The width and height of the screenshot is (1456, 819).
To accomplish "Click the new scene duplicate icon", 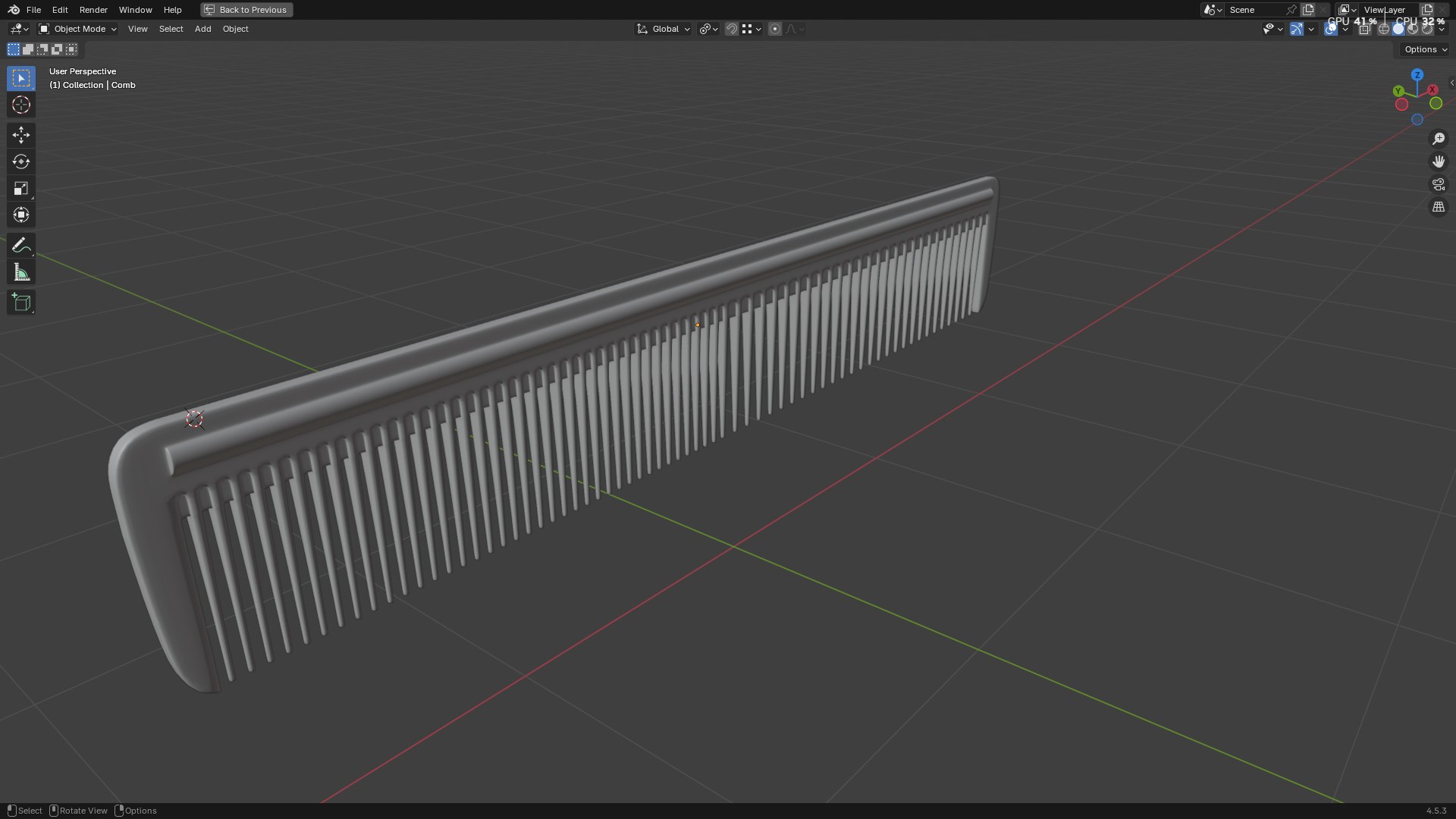I will coord(1308,10).
